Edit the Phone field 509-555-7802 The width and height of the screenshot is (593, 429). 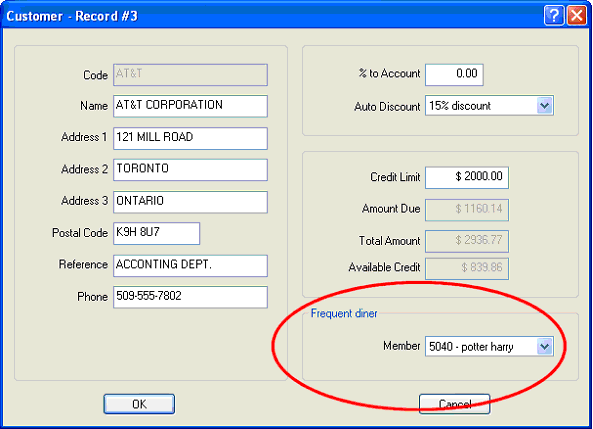coord(190,297)
